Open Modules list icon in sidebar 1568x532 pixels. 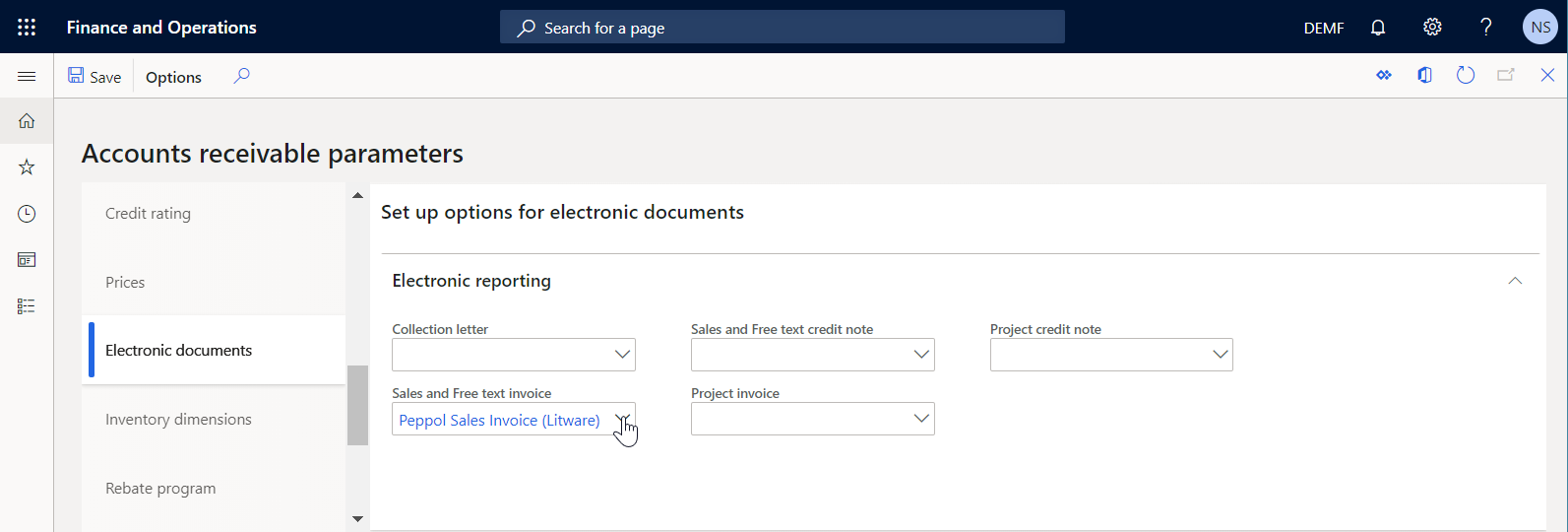(27, 306)
